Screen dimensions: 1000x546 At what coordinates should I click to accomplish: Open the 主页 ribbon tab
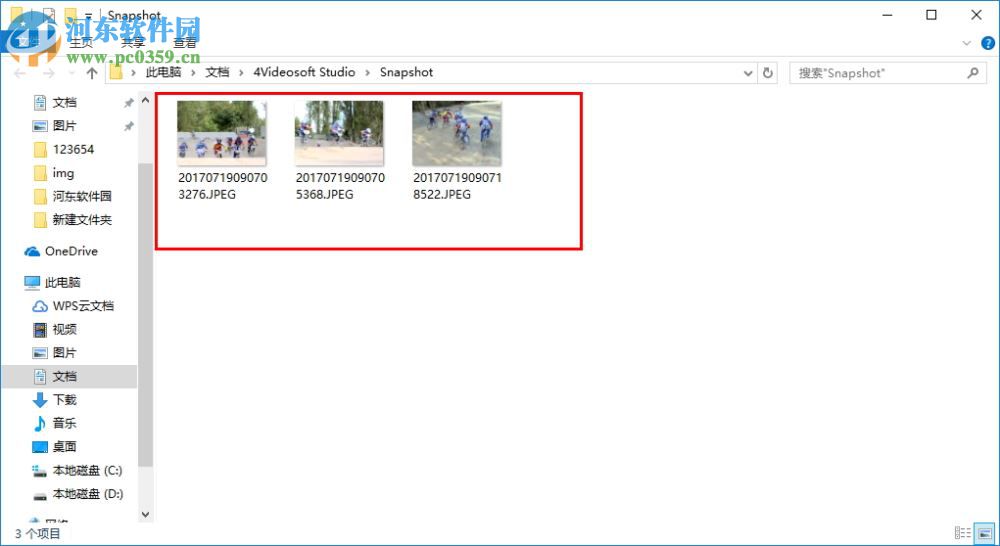pyautogui.click(x=81, y=43)
